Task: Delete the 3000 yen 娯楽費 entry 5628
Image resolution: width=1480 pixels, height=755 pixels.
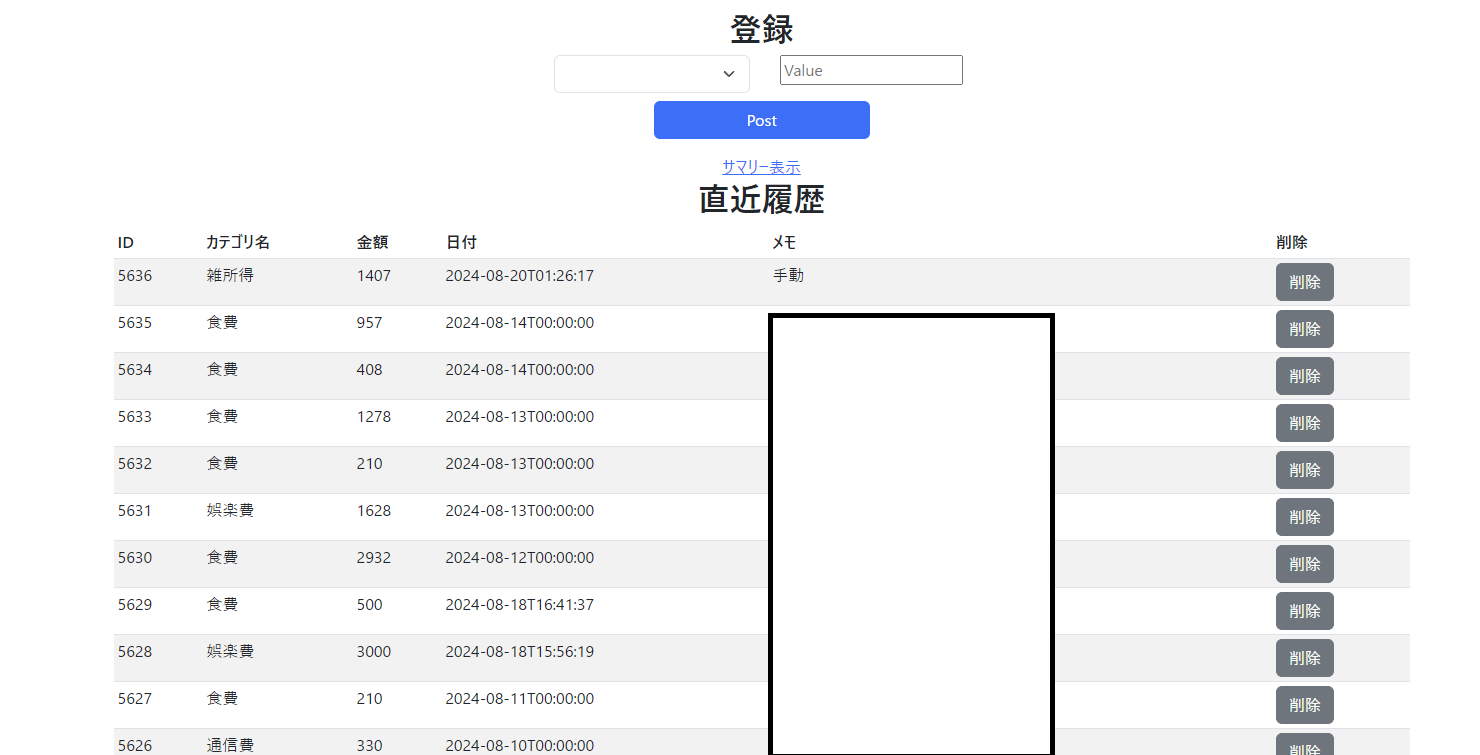Action: point(1304,658)
